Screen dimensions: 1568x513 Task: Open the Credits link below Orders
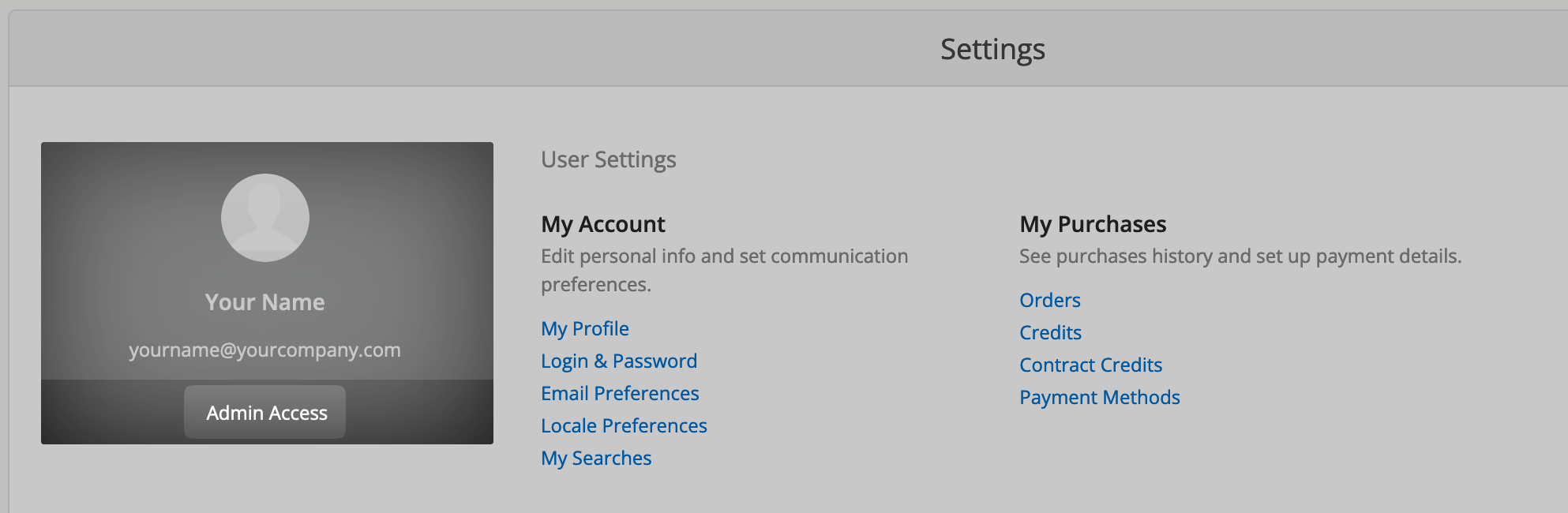click(x=1050, y=332)
